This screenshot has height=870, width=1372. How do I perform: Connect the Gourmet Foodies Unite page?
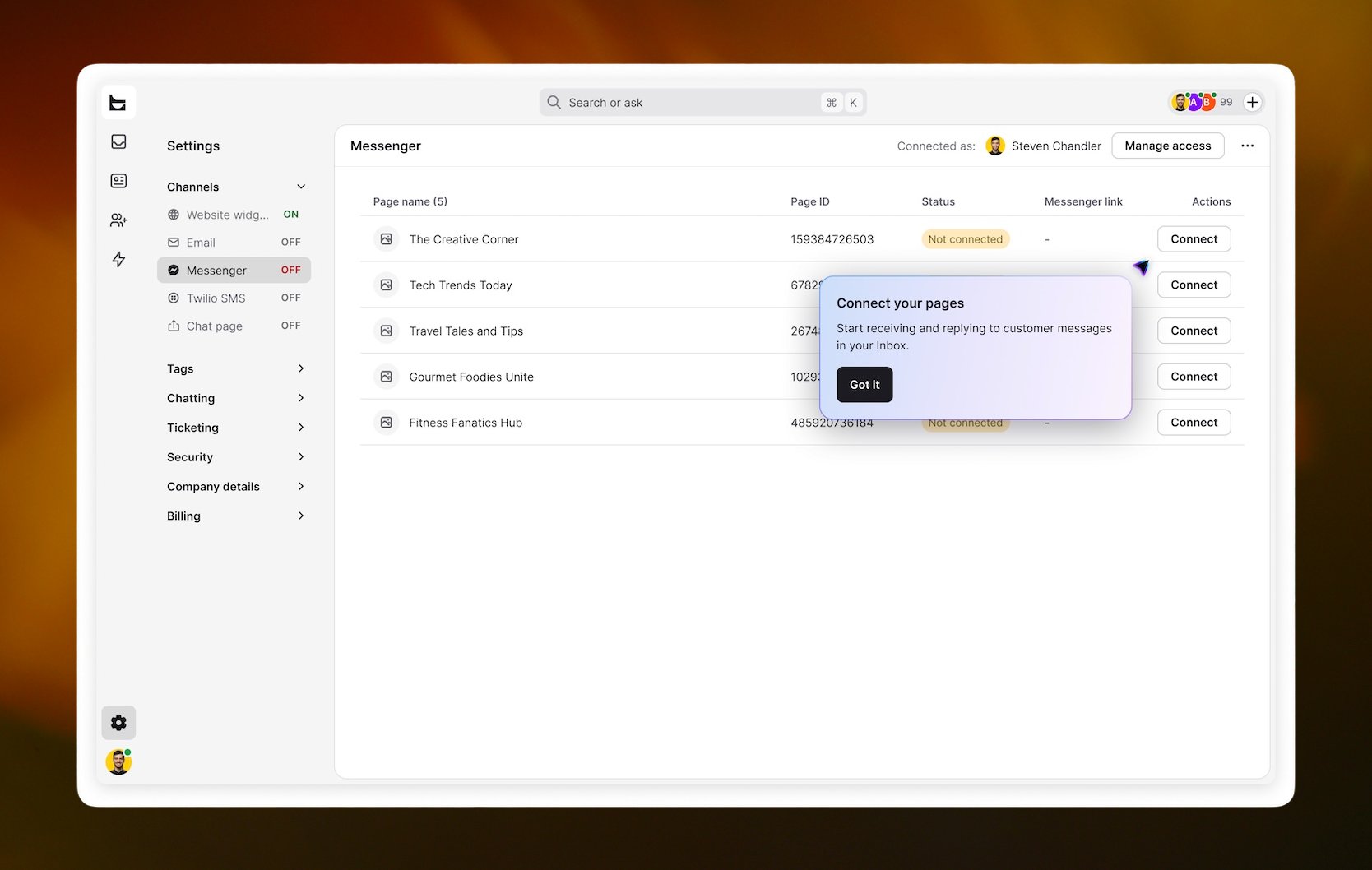point(1194,377)
